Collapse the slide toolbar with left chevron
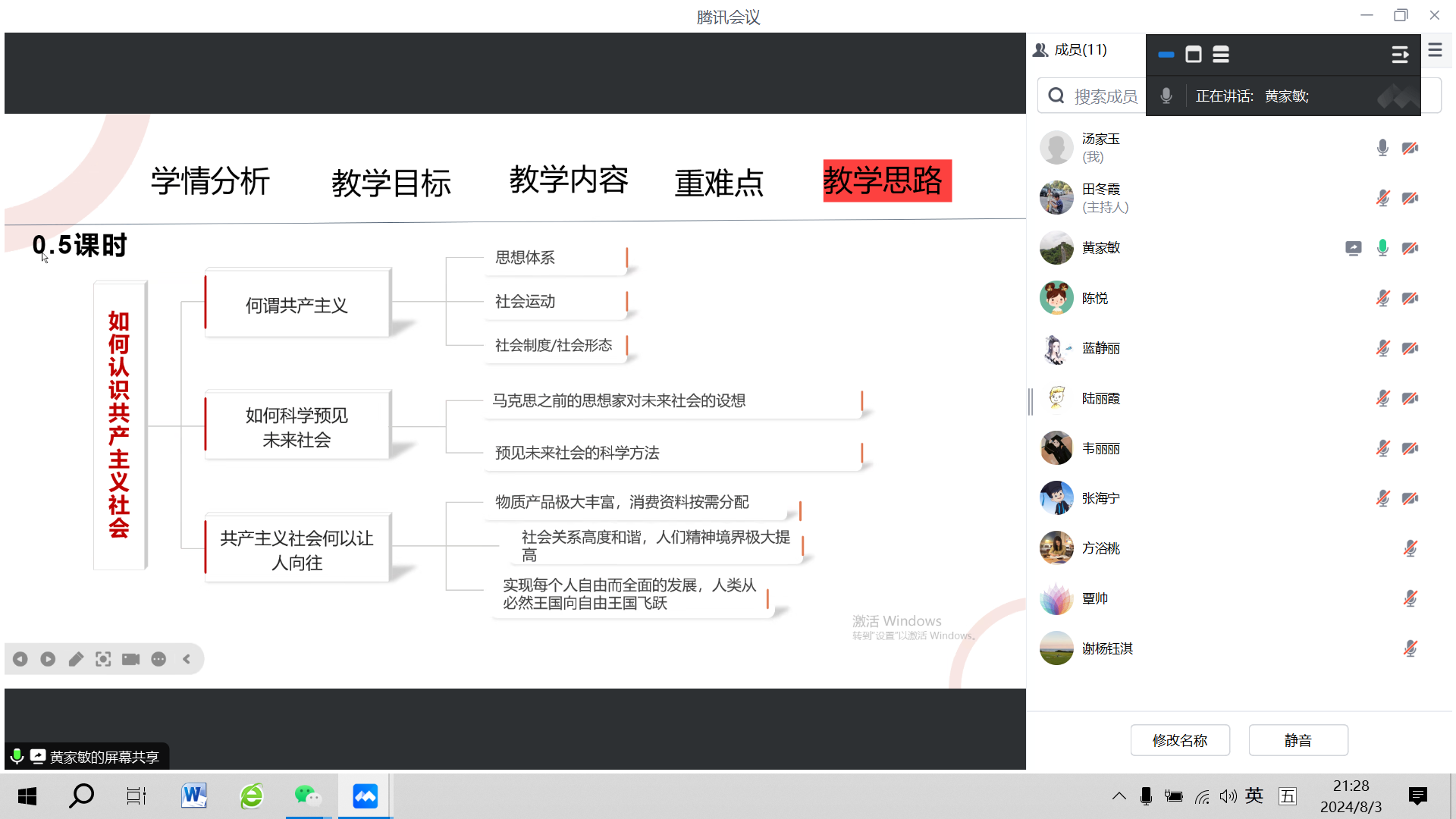This screenshot has height=819, width=1456. (x=187, y=659)
